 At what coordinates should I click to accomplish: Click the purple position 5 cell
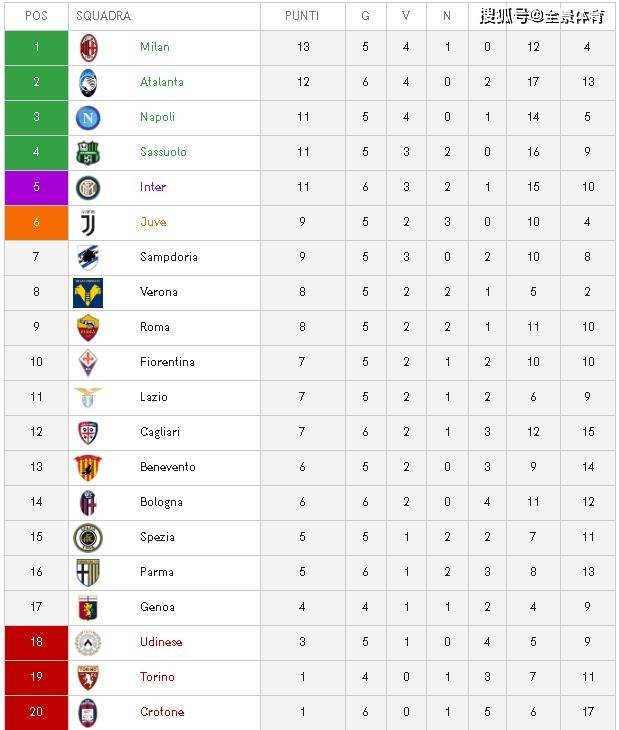[36, 187]
